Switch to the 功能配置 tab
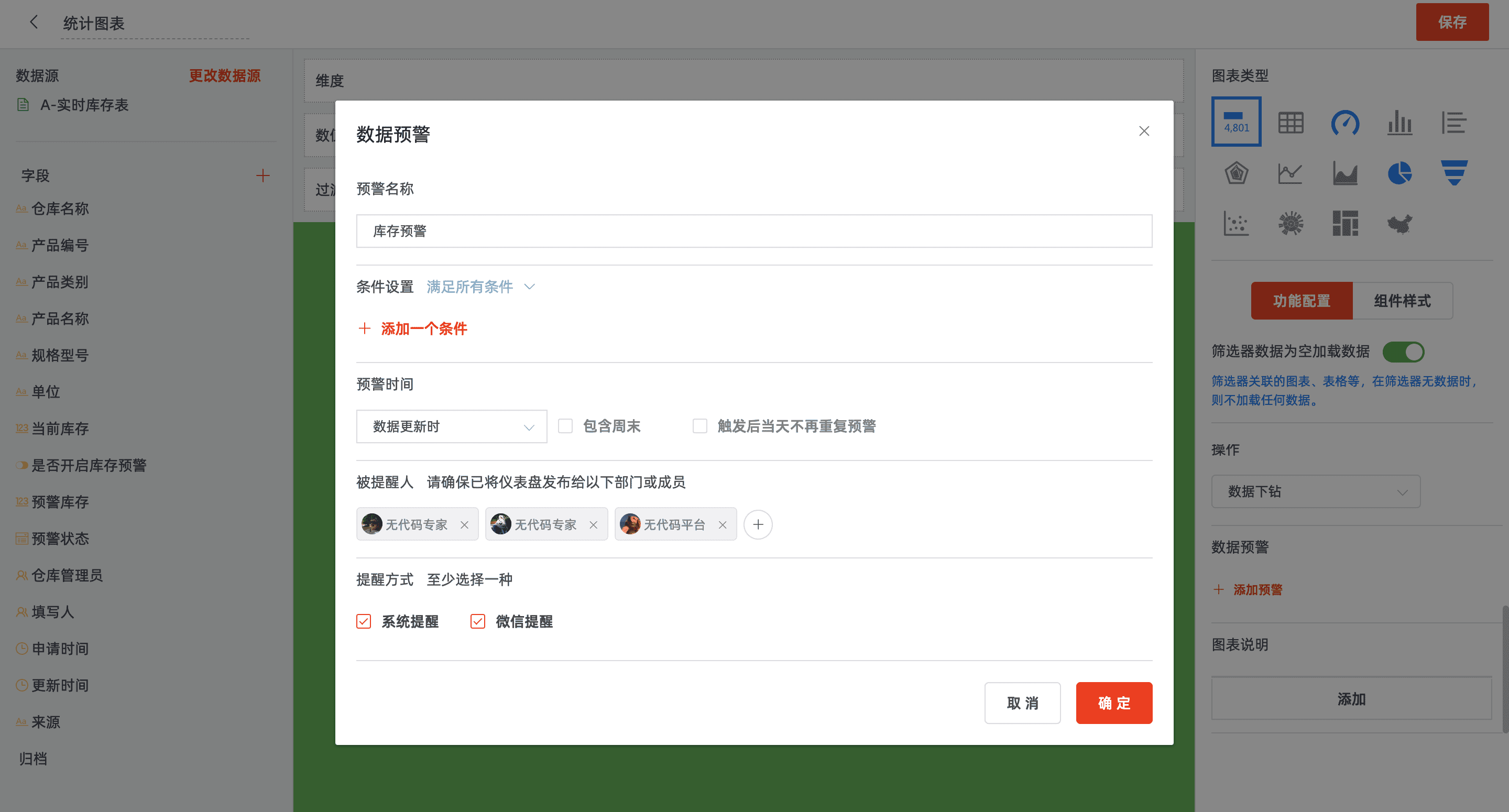Viewport: 1509px width, 812px height. (x=1302, y=301)
